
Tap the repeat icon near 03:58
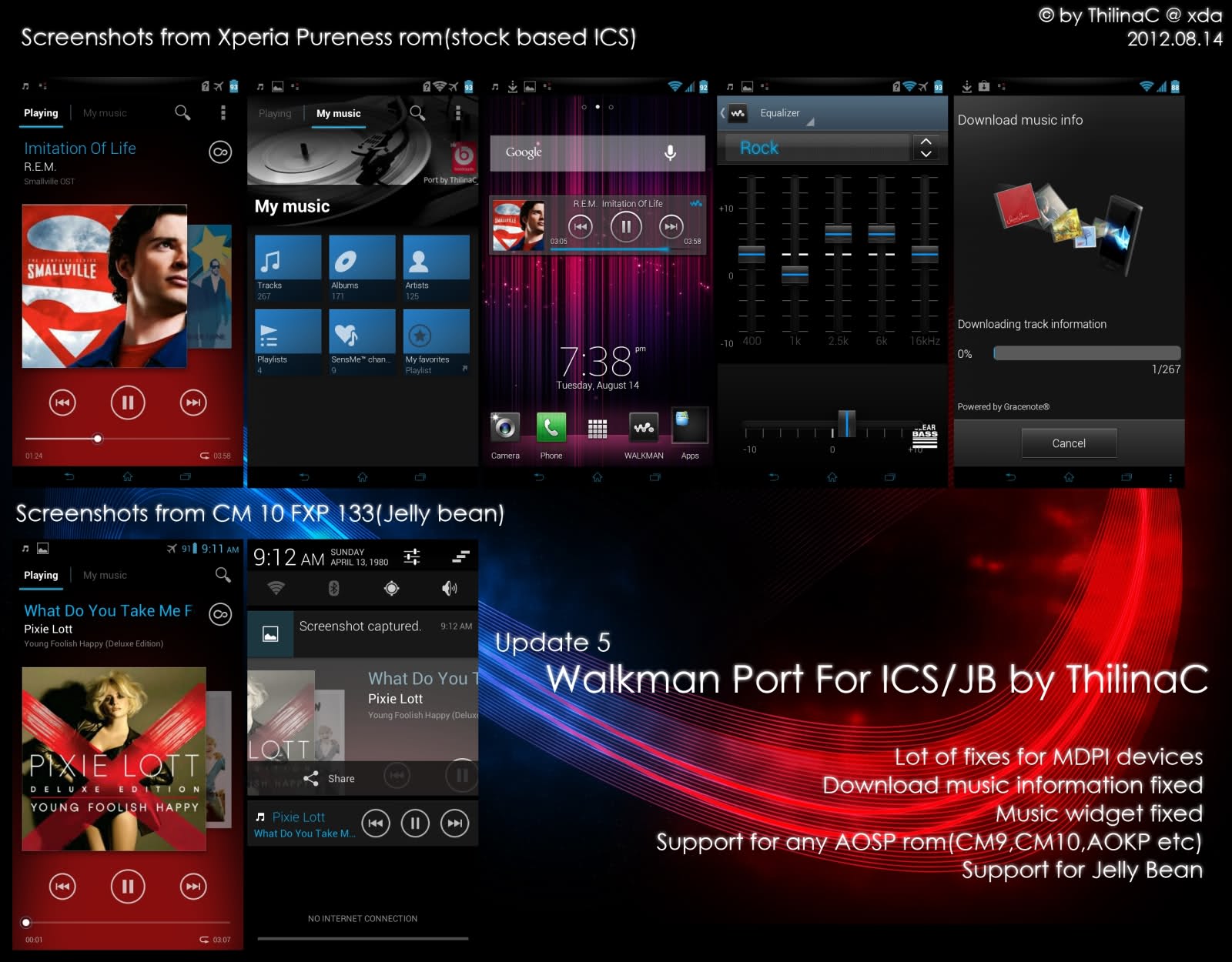click(x=205, y=456)
